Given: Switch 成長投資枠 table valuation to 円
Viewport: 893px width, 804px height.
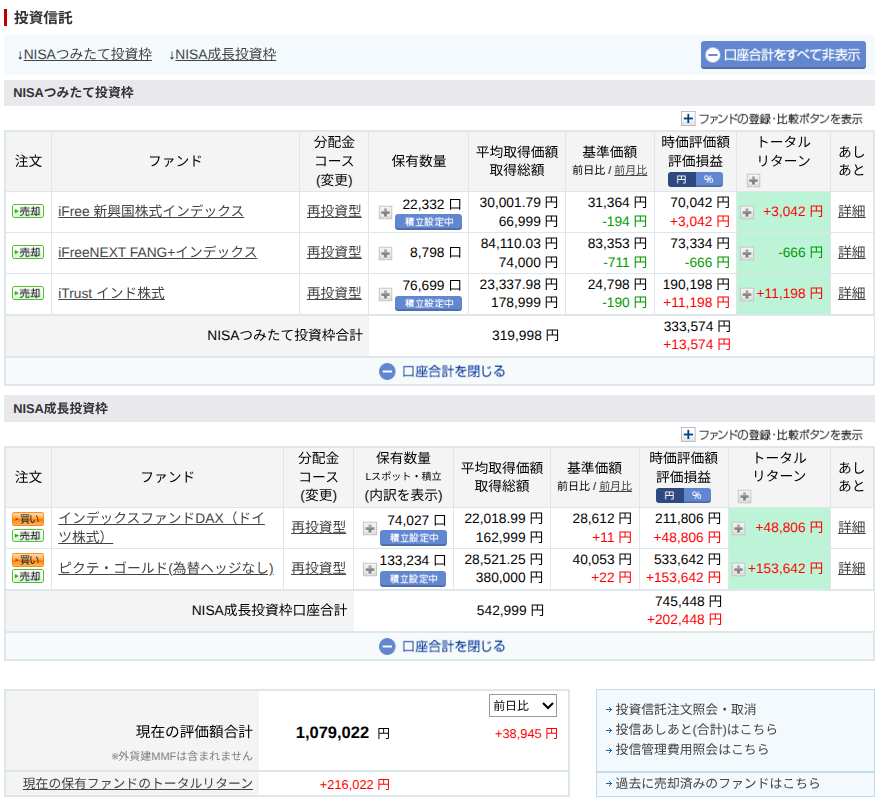Looking at the screenshot, I should tap(670, 496).
